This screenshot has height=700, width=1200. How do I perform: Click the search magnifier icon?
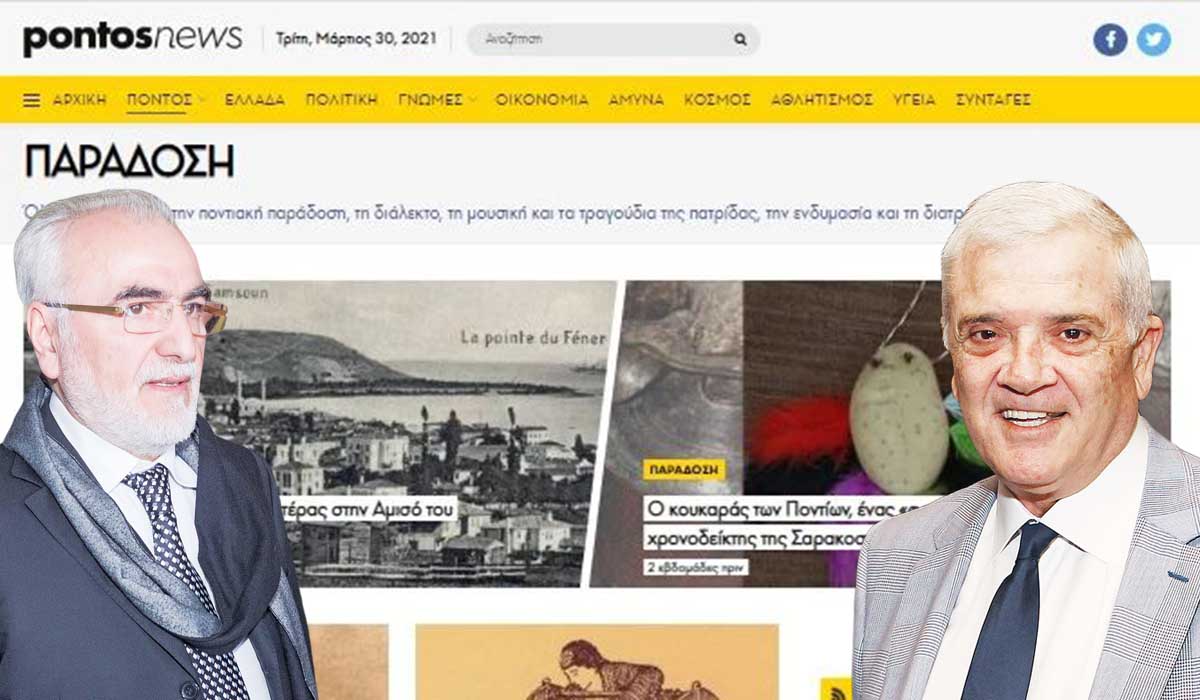click(740, 40)
